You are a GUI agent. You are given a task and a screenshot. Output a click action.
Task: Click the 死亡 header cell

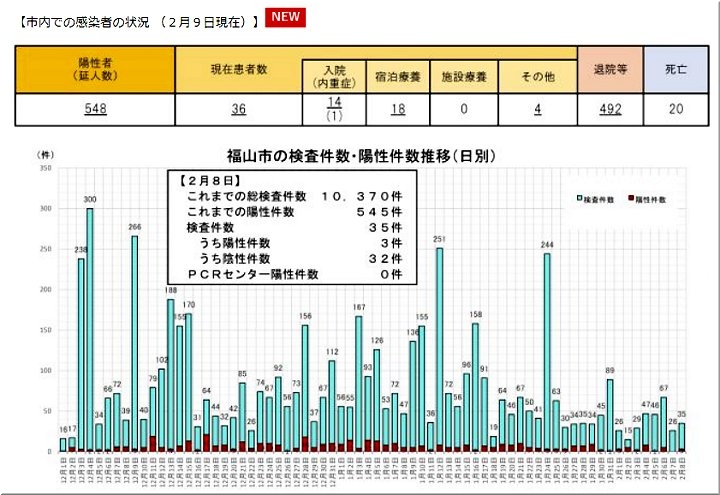675,69
